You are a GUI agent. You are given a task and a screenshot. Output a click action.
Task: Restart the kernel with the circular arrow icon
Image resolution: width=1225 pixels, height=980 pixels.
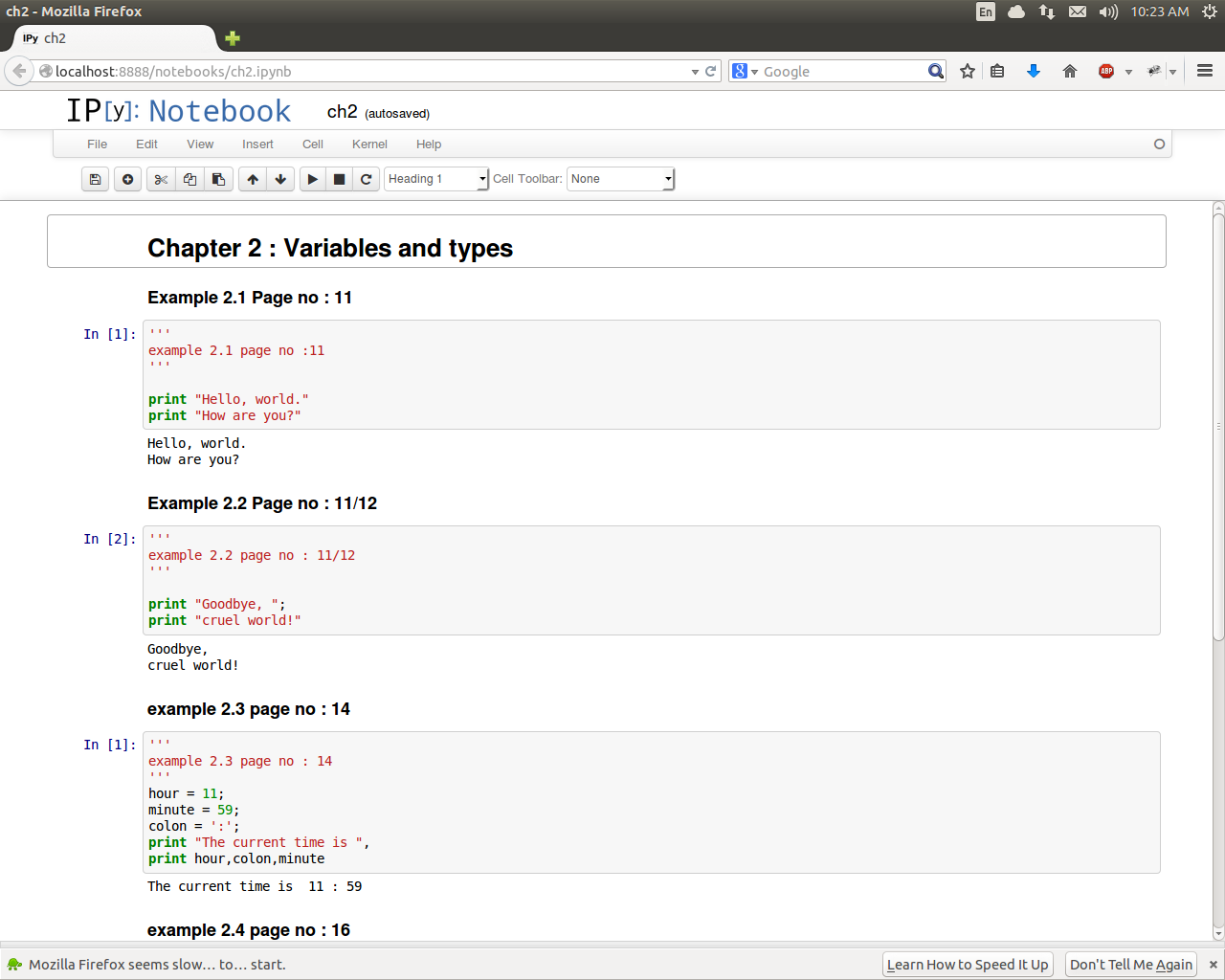[366, 179]
